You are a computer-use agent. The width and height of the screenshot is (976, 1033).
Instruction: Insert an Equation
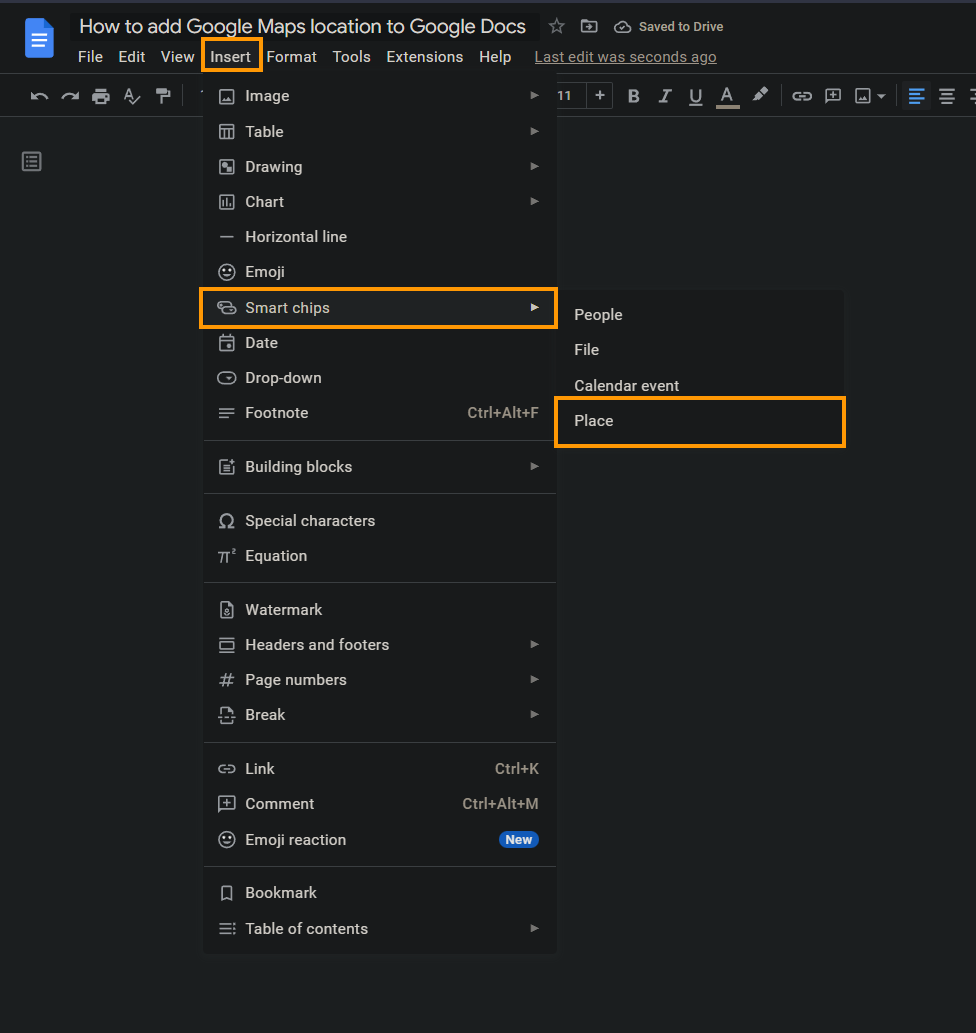[380, 555]
